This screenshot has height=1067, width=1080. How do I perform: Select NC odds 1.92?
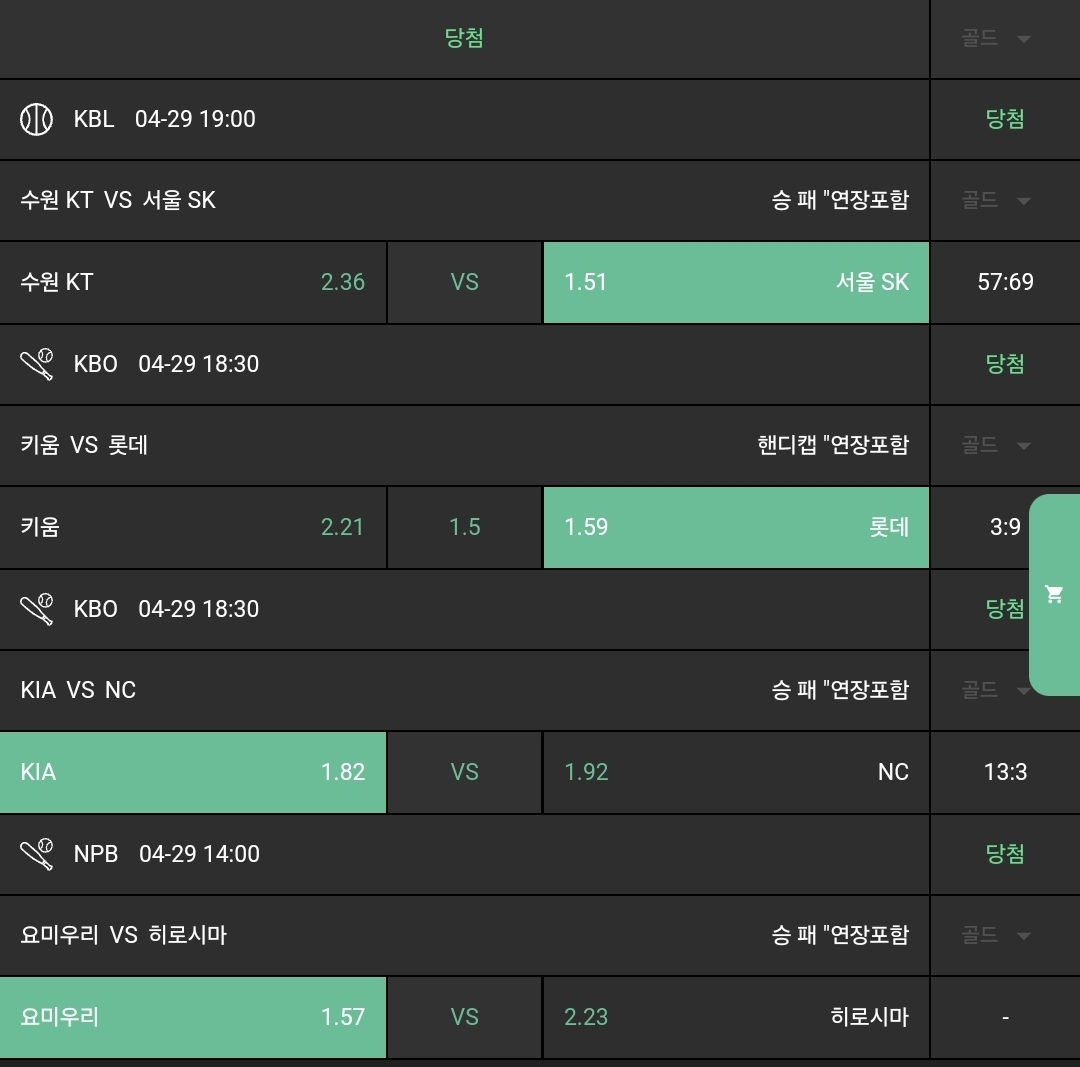point(736,772)
